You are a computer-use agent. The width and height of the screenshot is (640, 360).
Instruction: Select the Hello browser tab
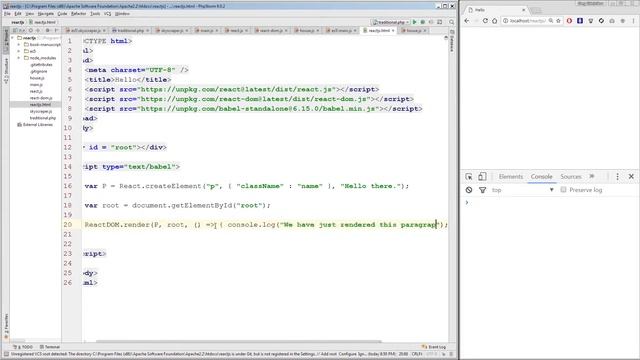496,10
